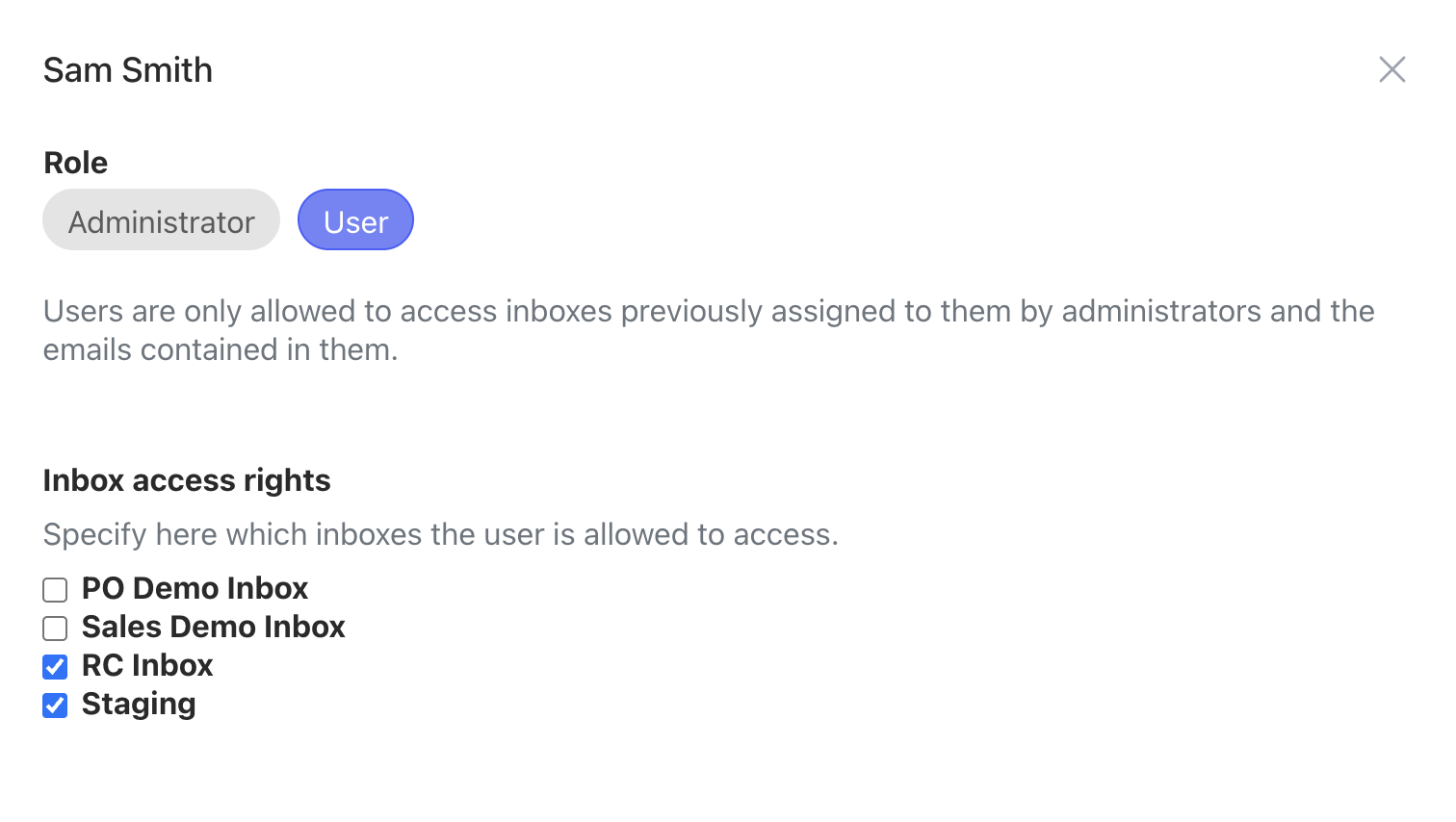
Task: Click the Role section heading
Action: [x=74, y=162]
